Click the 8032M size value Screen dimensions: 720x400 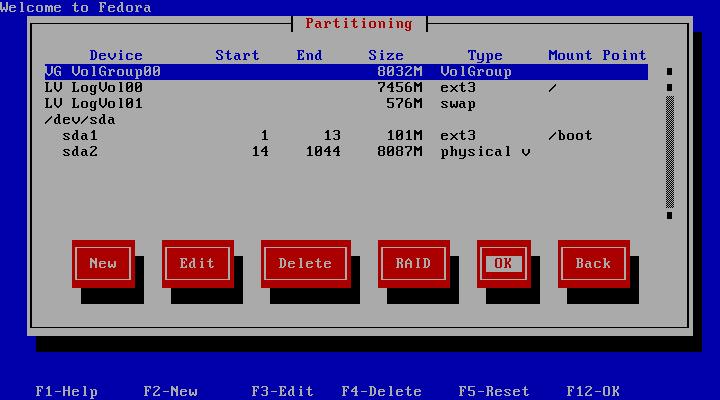click(399, 72)
